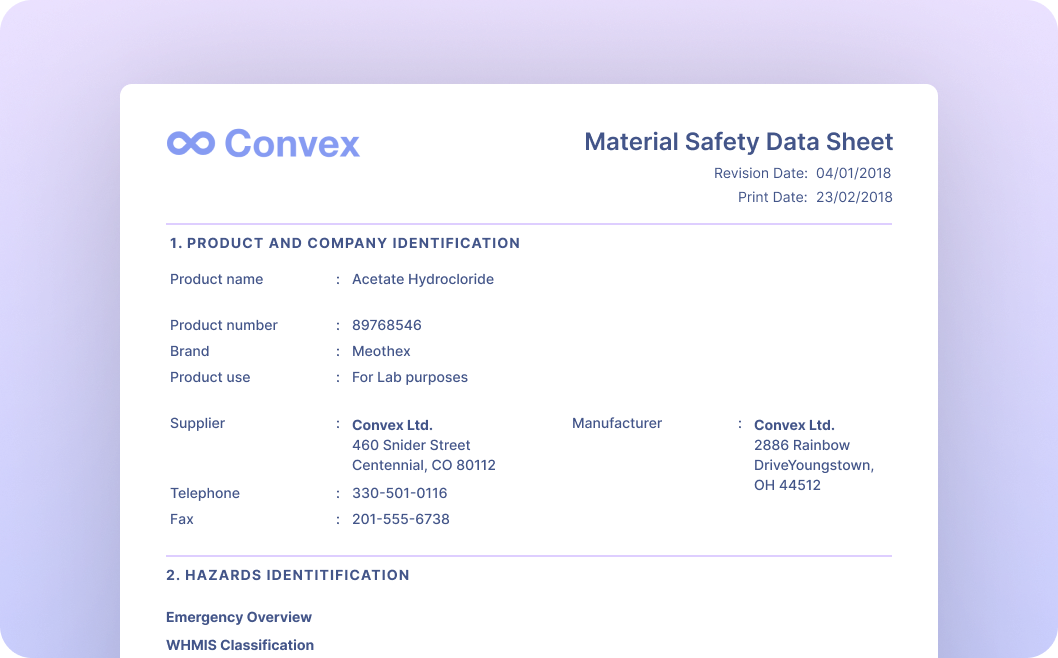Click the Product and Company Identification heading
This screenshot has height=658, width=1058.
tap(344, 243)
